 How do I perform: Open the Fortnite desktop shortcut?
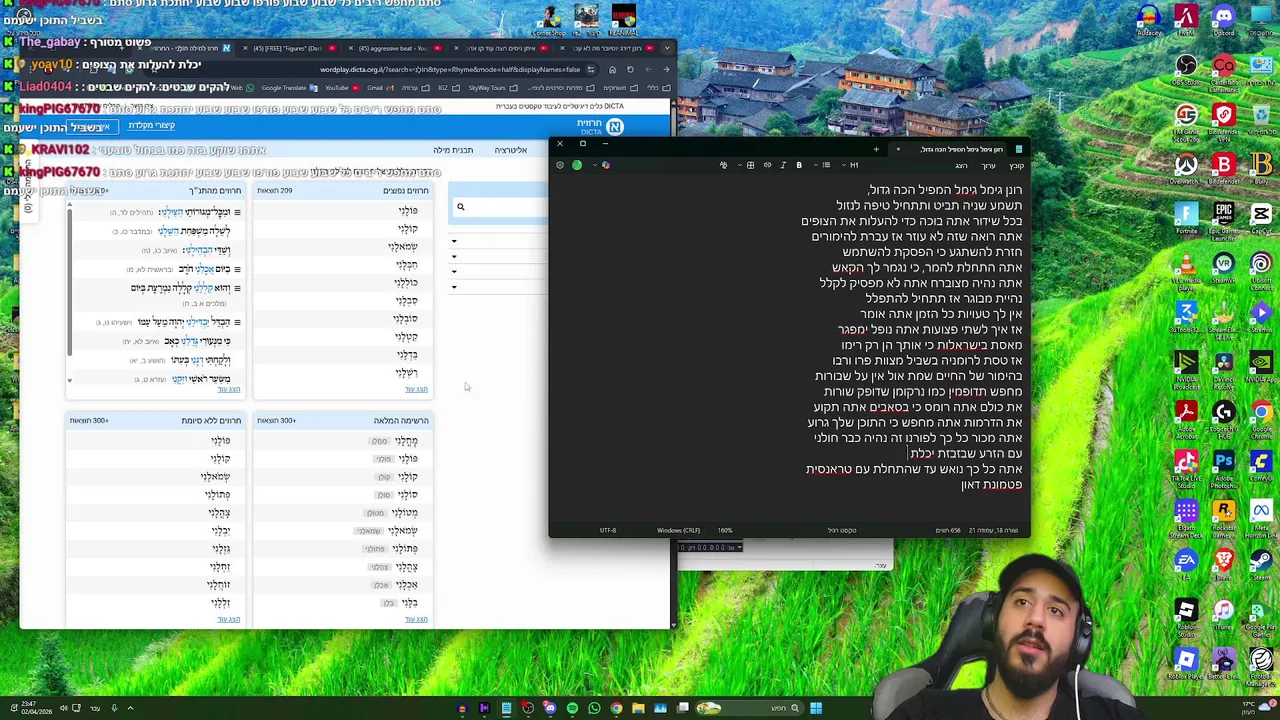(1186, 219)
